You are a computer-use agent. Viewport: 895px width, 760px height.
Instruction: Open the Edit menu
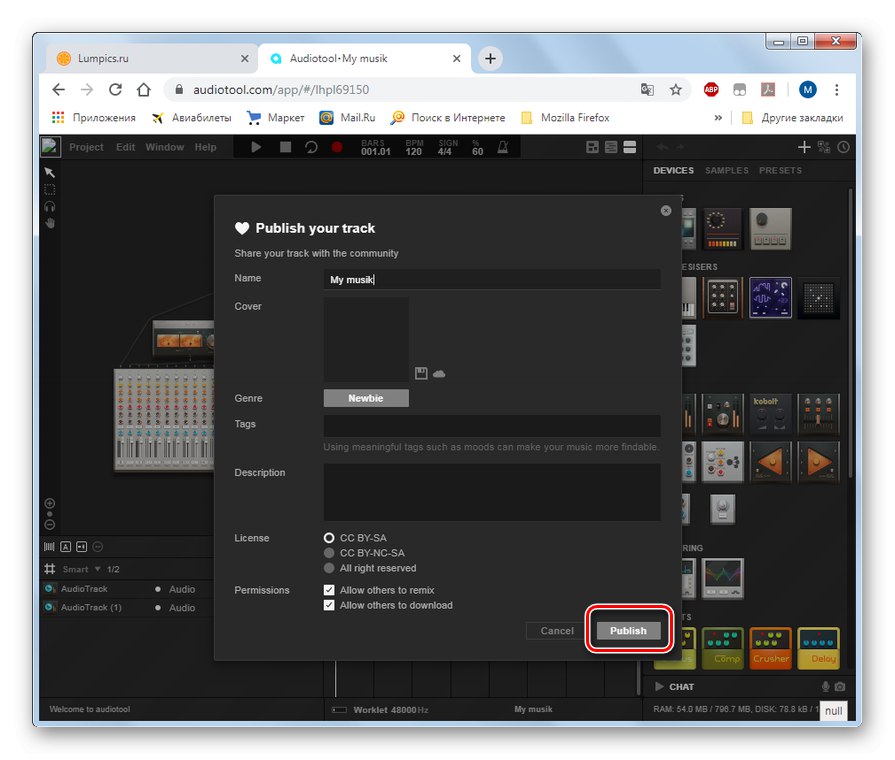pos(126,147)
